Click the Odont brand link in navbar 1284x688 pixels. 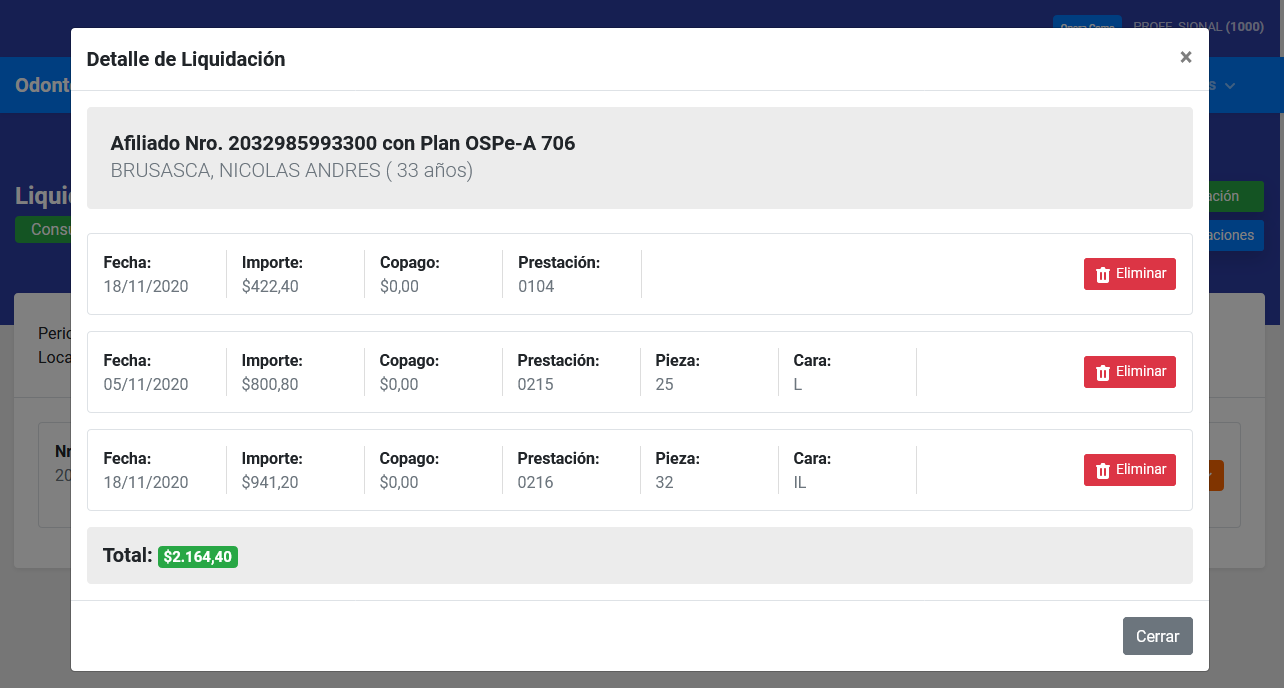[42, 86]
